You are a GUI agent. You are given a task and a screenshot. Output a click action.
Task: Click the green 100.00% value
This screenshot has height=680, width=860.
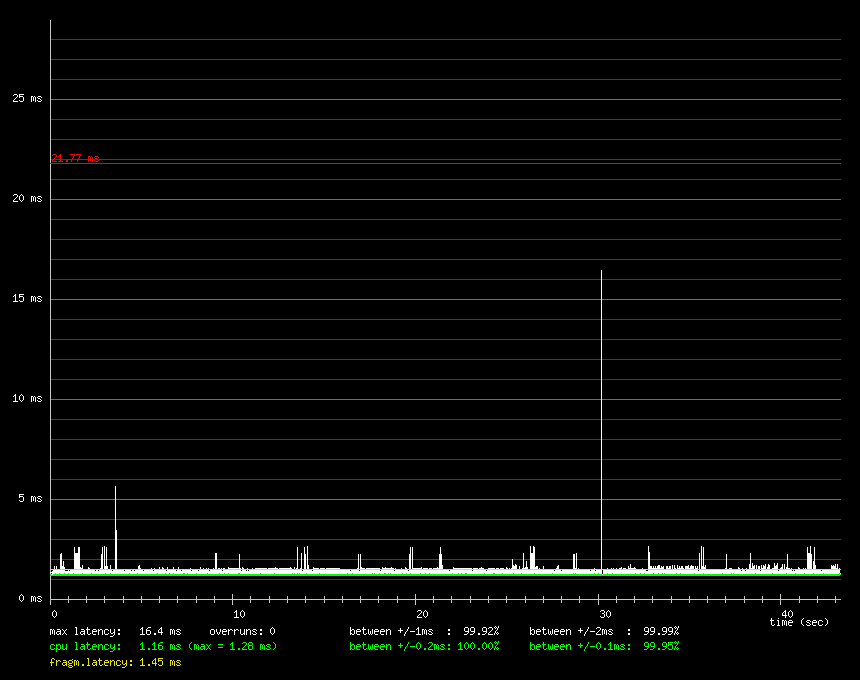pyautogui.click(x=478, y=647)
